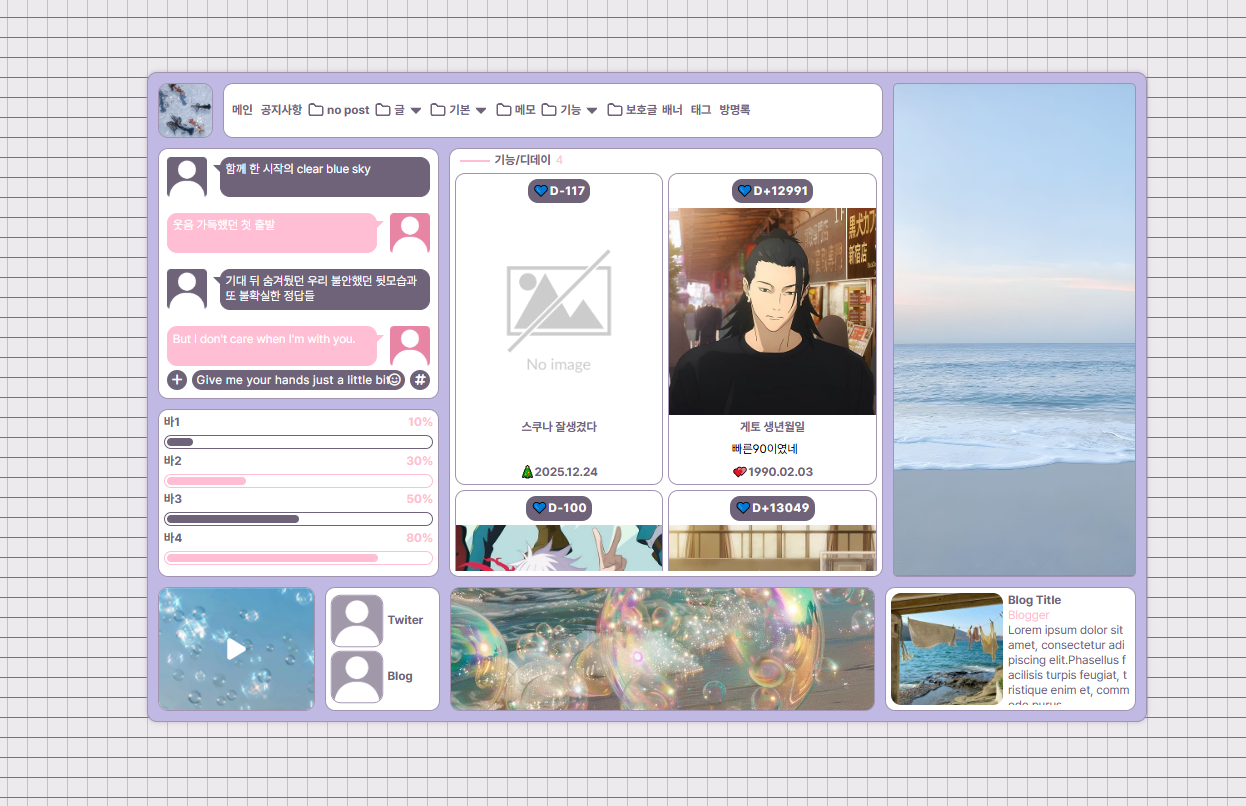Click the 바1 progress bar at 10%
Image resolution: width=1246 pixels, height=806 pixels.
click(298, 442)
